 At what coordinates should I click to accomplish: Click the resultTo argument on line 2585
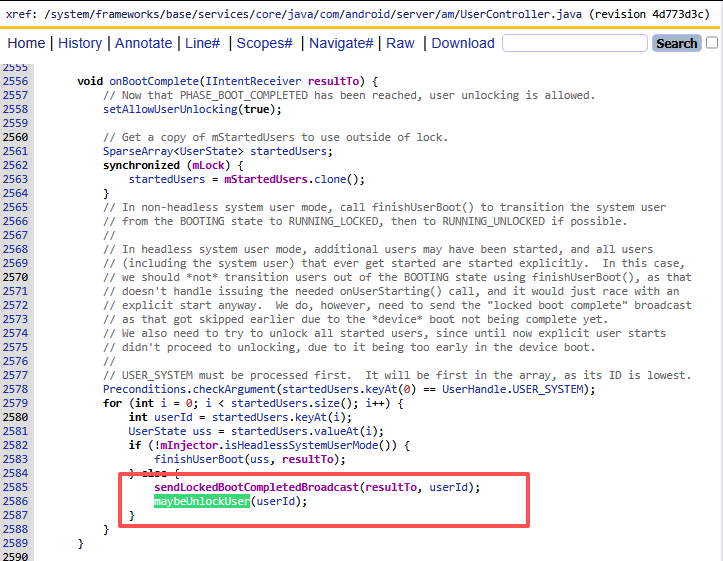point(391,488)
